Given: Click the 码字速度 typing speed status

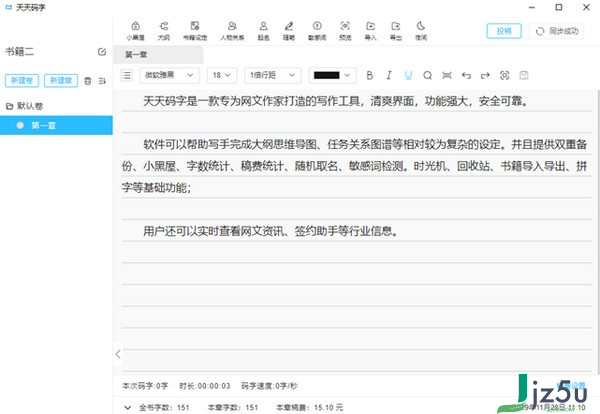Looking at the screenshot, I should coord(269,386).
